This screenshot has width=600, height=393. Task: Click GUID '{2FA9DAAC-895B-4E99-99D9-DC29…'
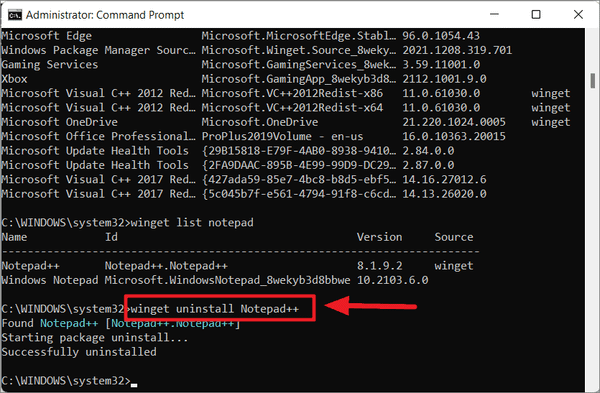(298, 165)
